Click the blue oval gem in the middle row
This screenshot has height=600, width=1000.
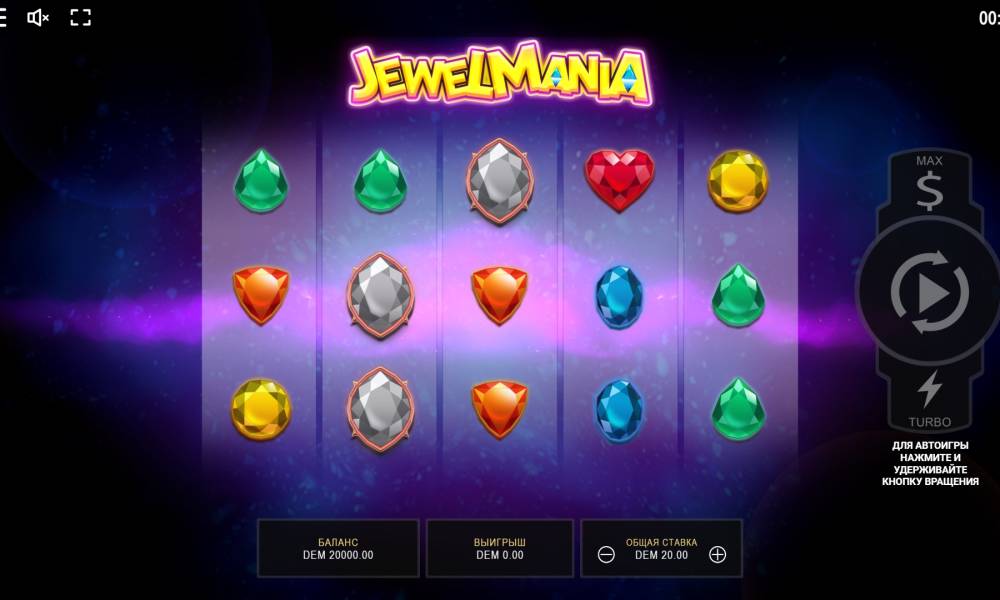(x=619, y=297)
